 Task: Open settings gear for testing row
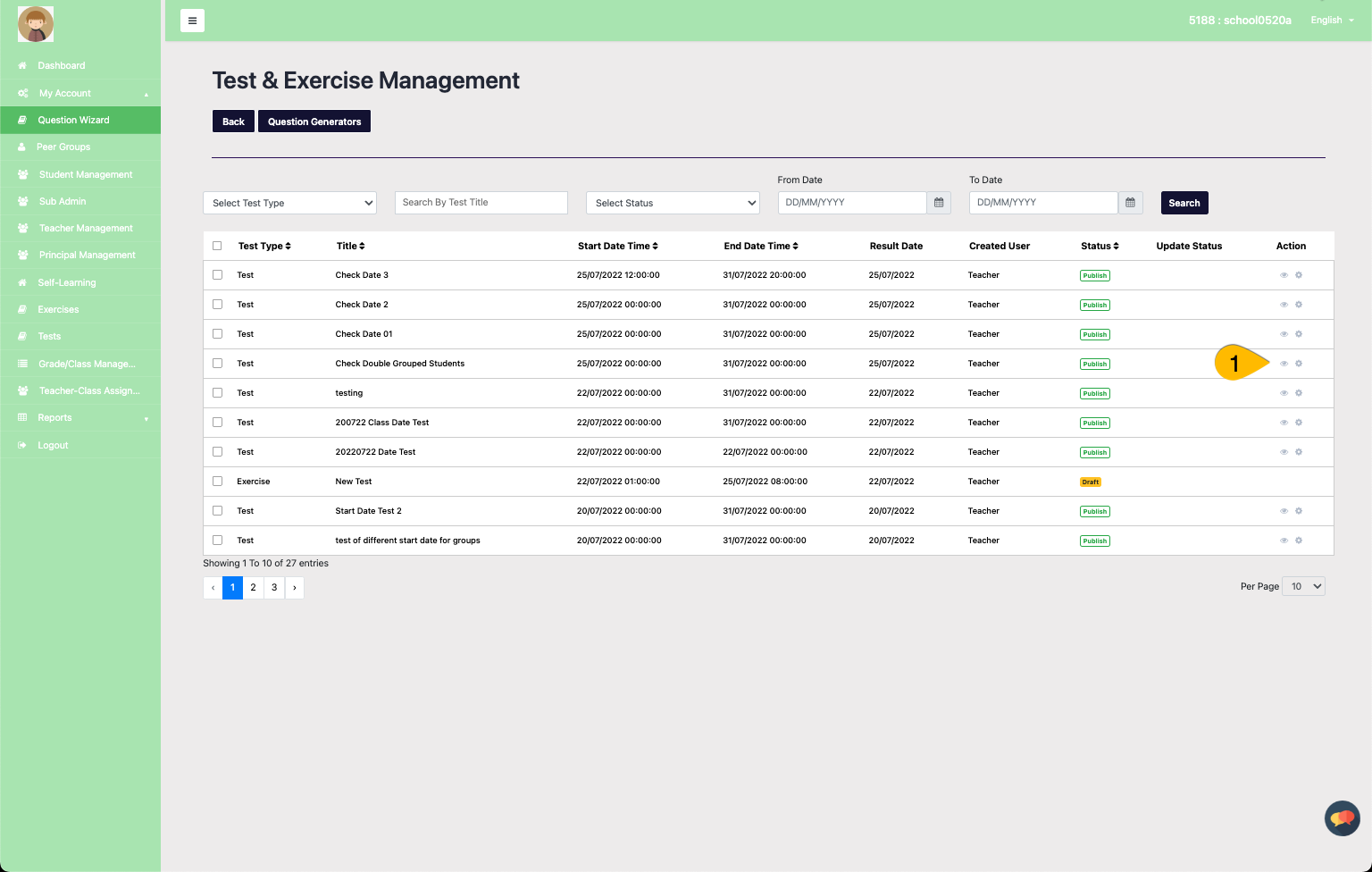coord(1299,393)
